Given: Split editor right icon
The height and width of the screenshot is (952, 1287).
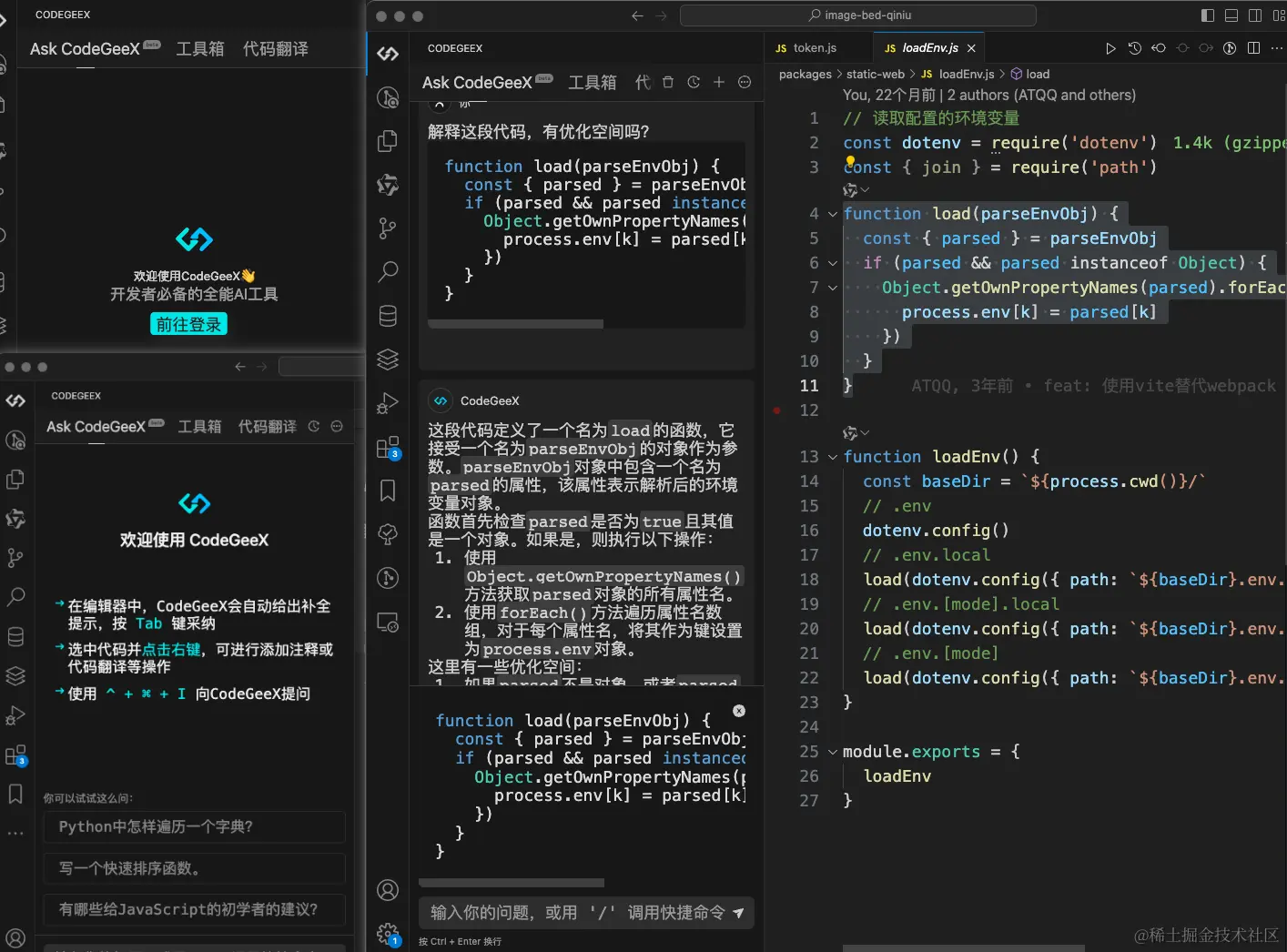Looking at the screenshot, I should [1253, 48].
